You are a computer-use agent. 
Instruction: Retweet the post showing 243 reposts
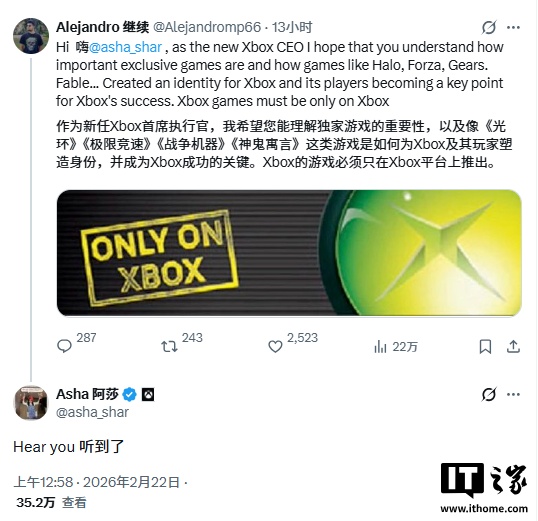tap(169, 347)
